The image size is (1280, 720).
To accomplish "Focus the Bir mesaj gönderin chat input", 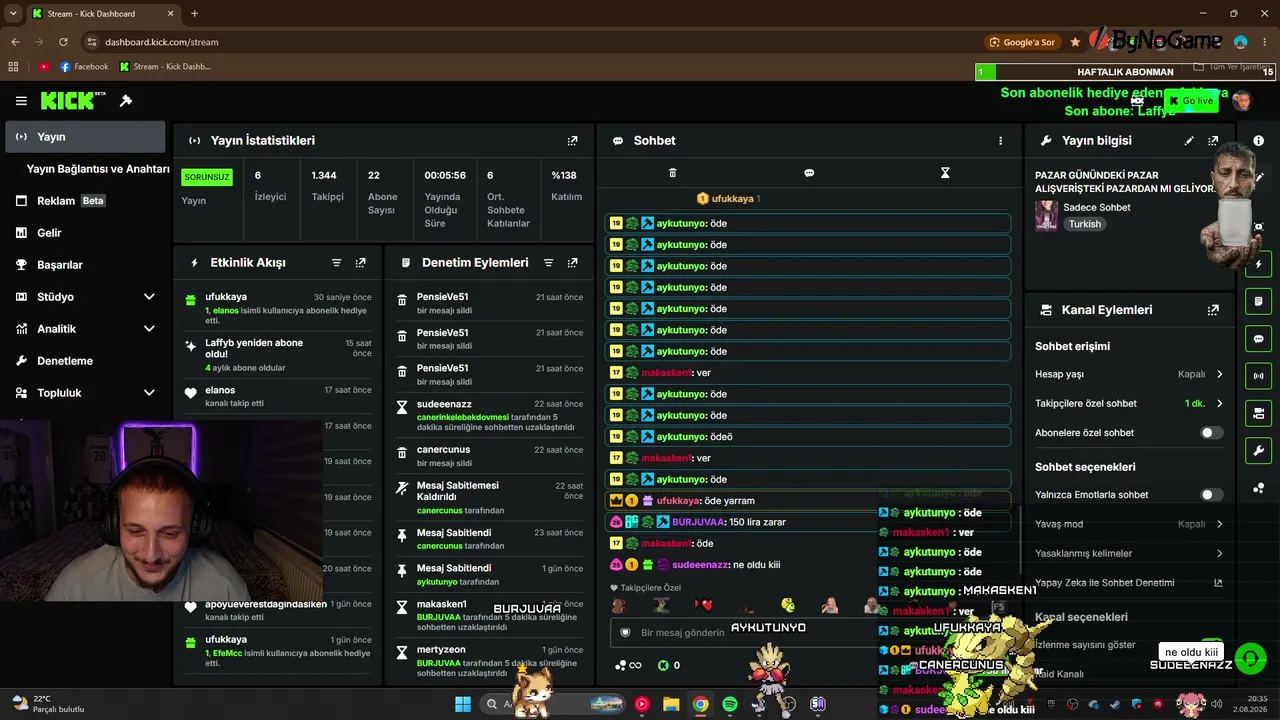I will pos(745,633).
